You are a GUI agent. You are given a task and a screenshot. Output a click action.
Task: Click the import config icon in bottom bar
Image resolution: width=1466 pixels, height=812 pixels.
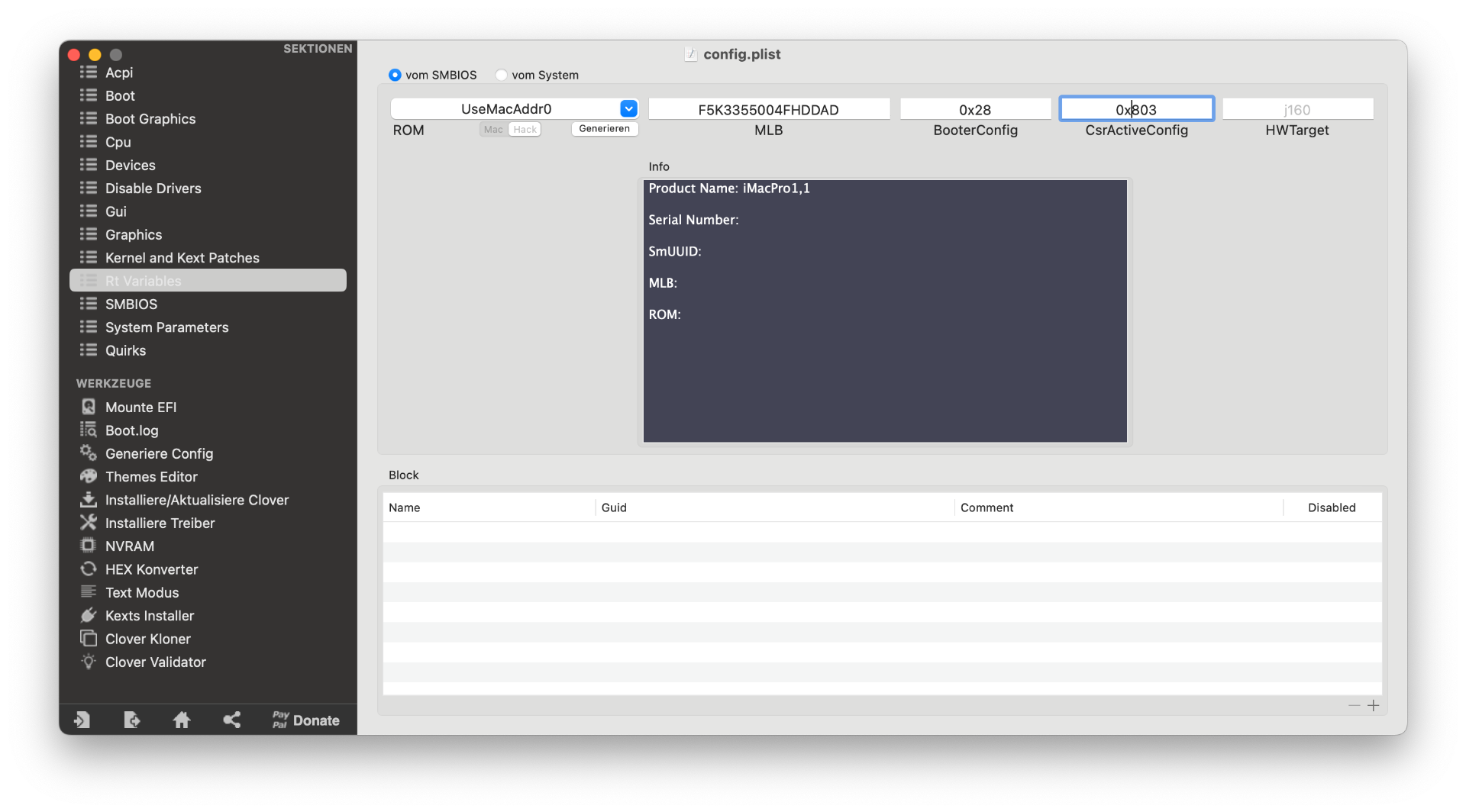tap(82, 720)
